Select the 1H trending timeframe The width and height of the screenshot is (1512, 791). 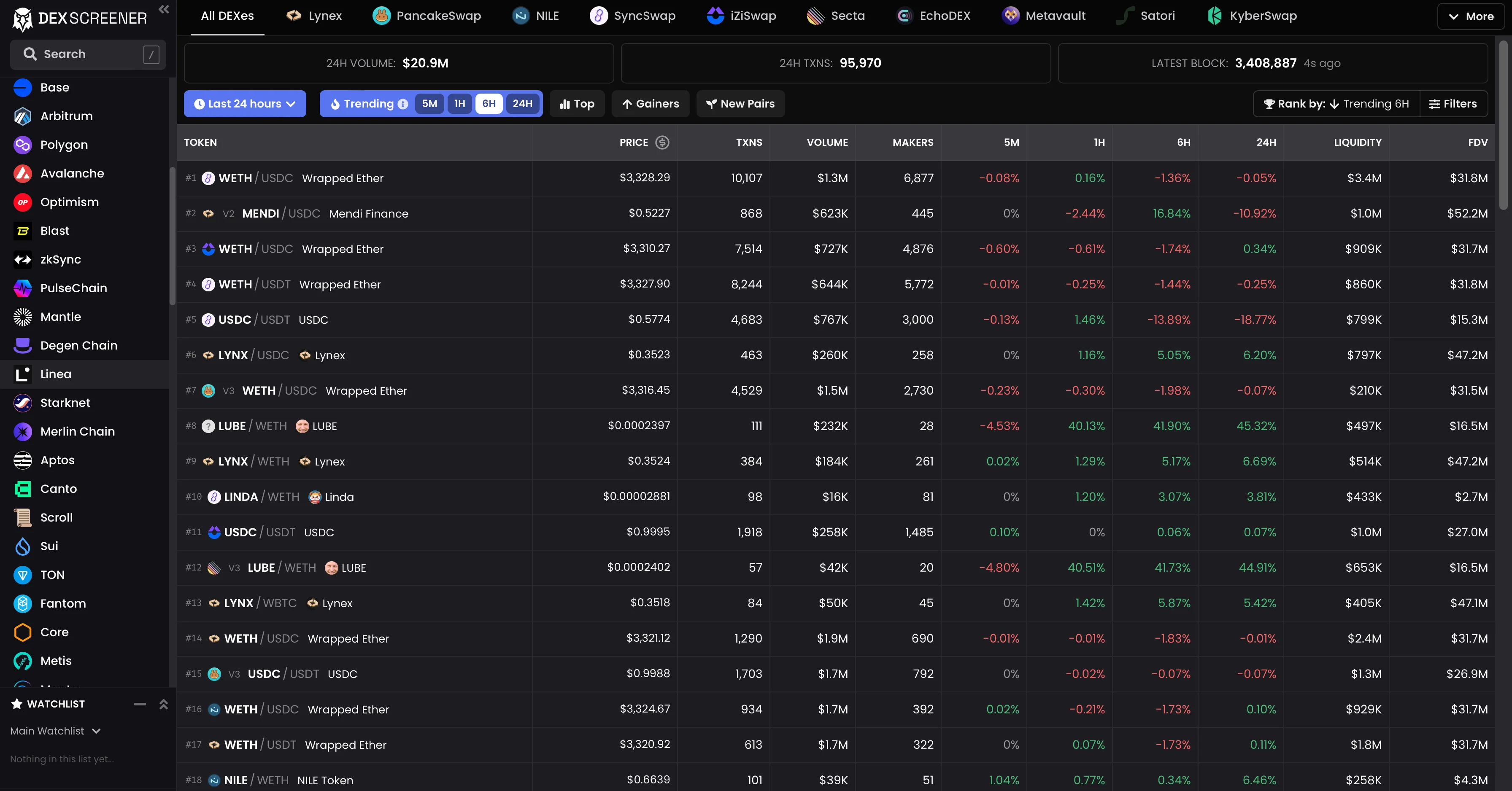[459, 104]
